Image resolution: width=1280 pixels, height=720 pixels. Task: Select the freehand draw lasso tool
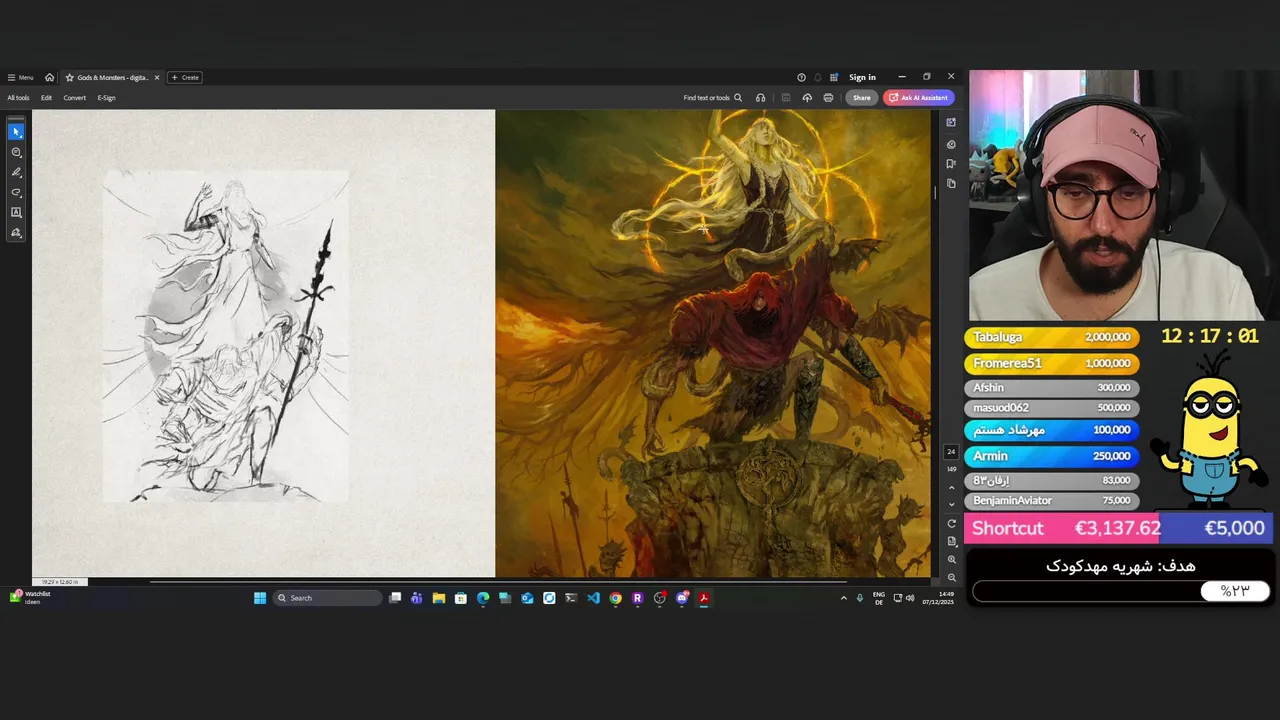click(x=16, y=192)
